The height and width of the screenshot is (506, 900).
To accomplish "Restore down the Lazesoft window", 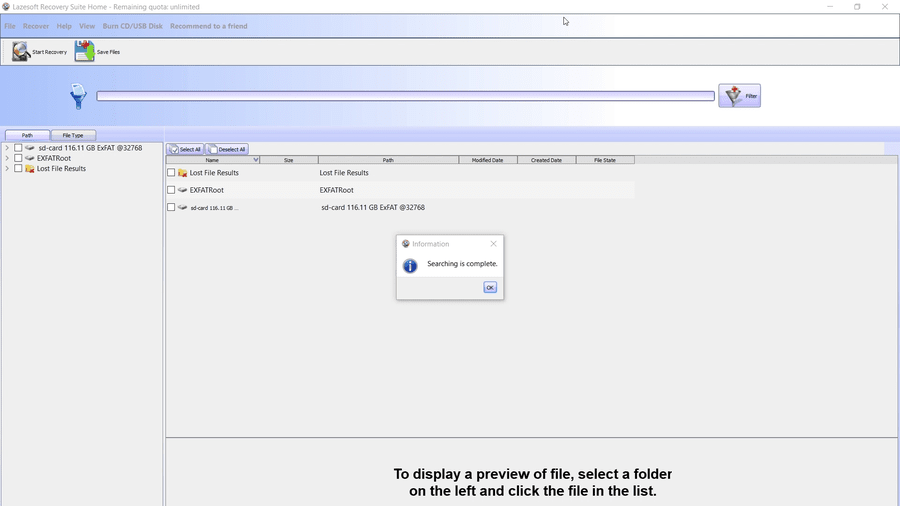I will click(x=857, y=7).
